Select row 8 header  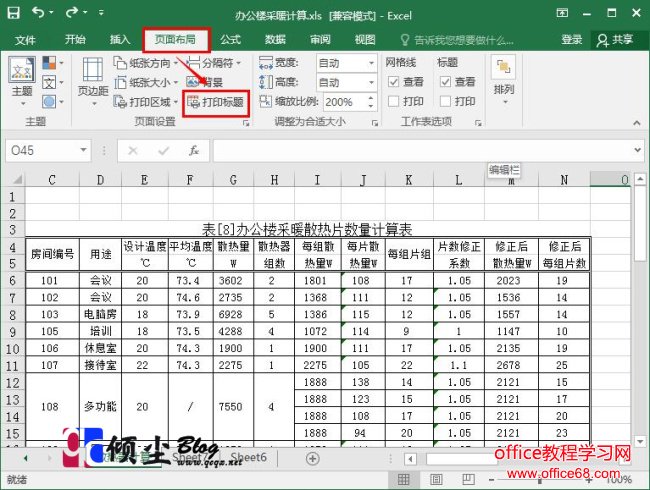pos(12,315)
